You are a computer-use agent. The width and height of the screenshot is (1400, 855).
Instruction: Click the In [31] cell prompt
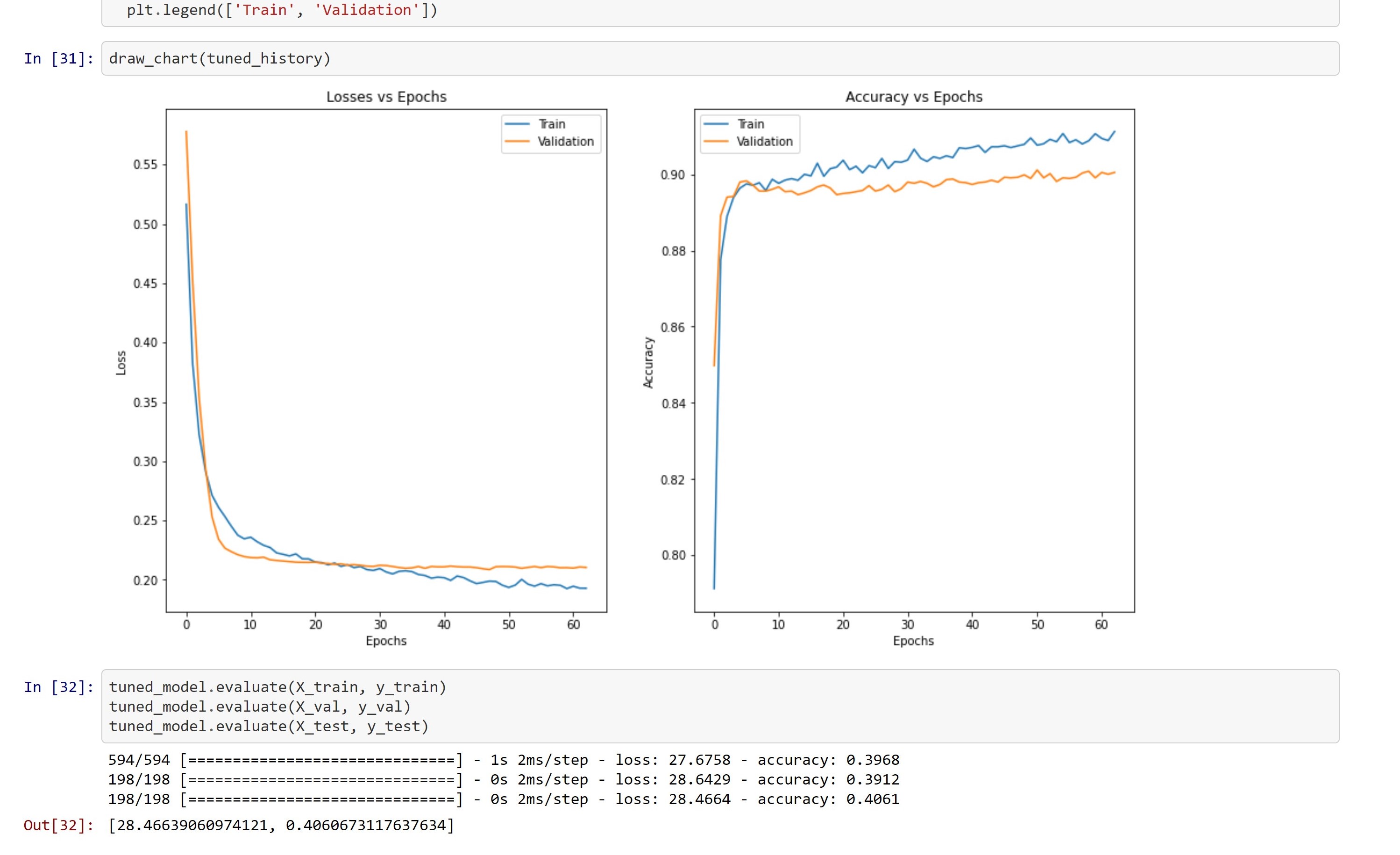[58, 58]
